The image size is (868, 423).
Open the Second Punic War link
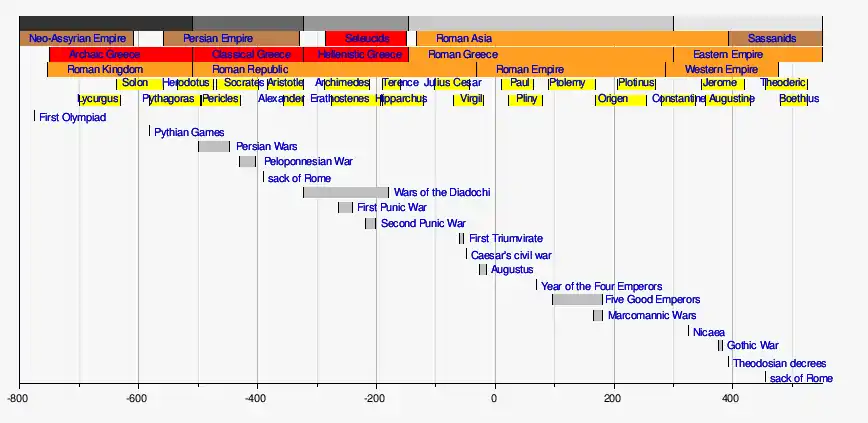(x=423, y=223)
